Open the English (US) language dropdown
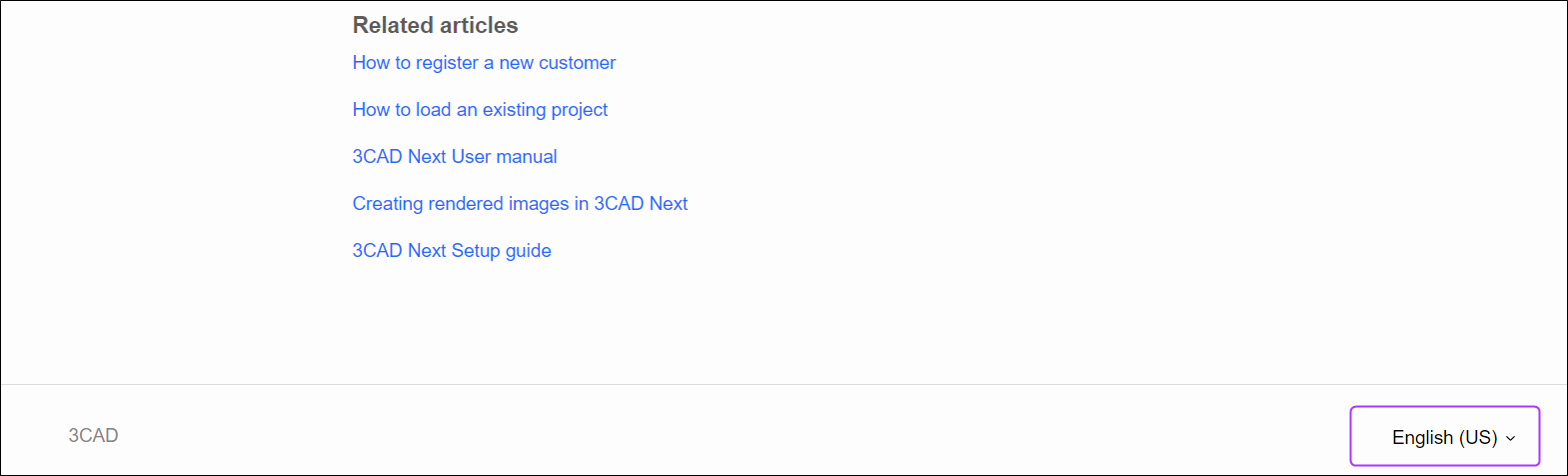1568x476 pixels. pos(1444,437)
